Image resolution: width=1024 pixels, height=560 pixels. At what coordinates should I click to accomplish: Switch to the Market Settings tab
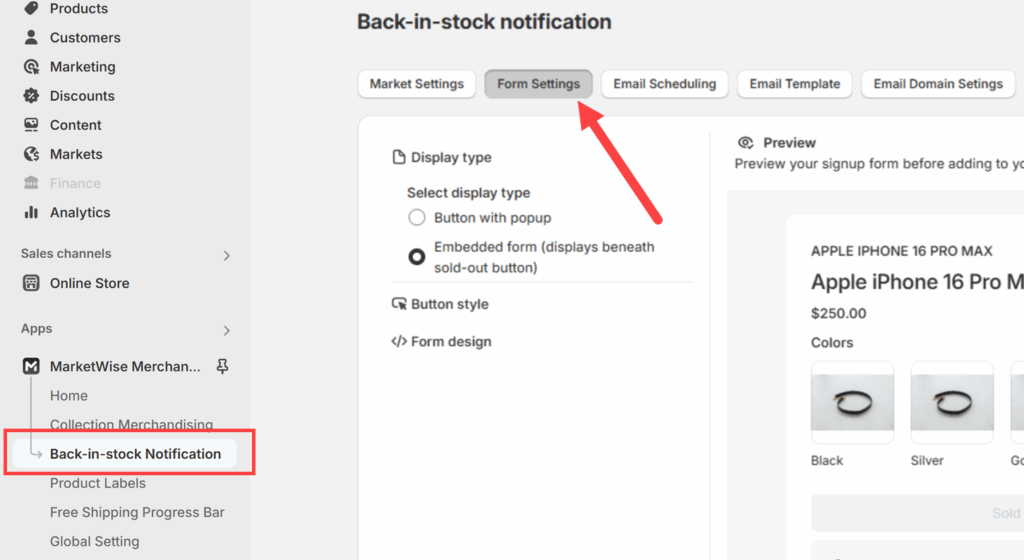416,84
